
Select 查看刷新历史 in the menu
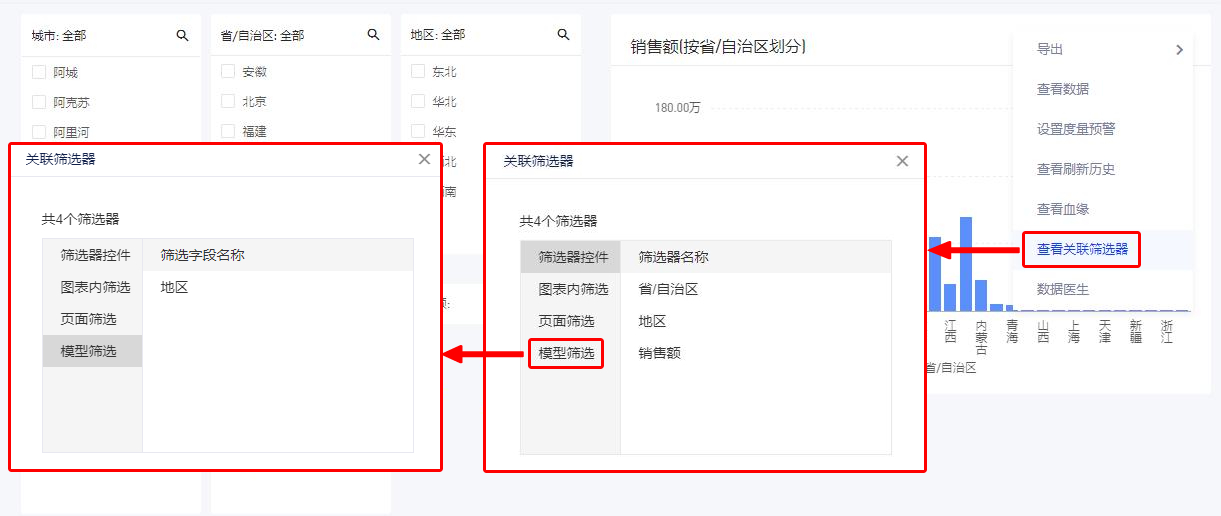1075,169
